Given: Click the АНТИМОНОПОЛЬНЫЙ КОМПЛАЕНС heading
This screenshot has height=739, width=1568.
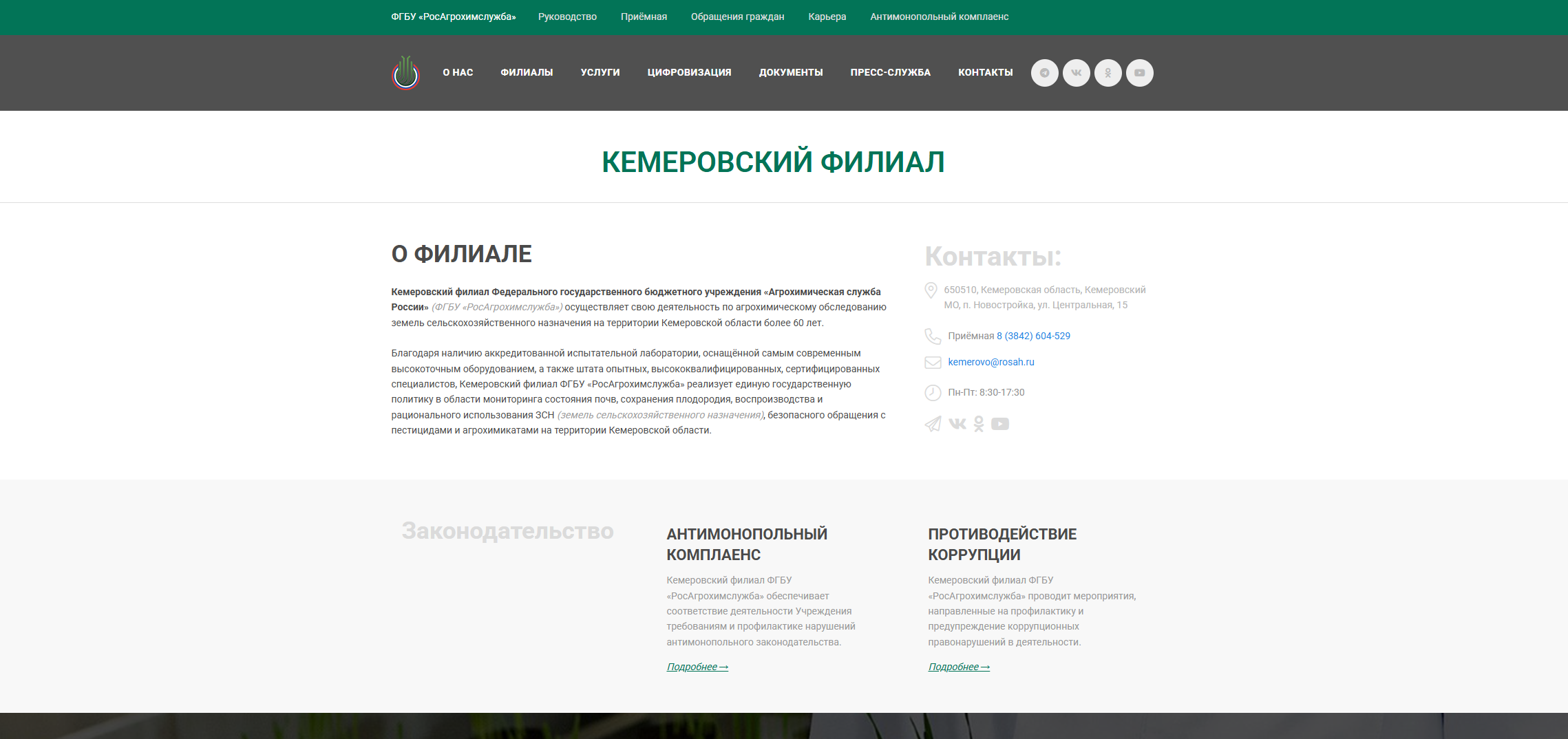Looking at the screenshot, I should click(x=747, y=544).
